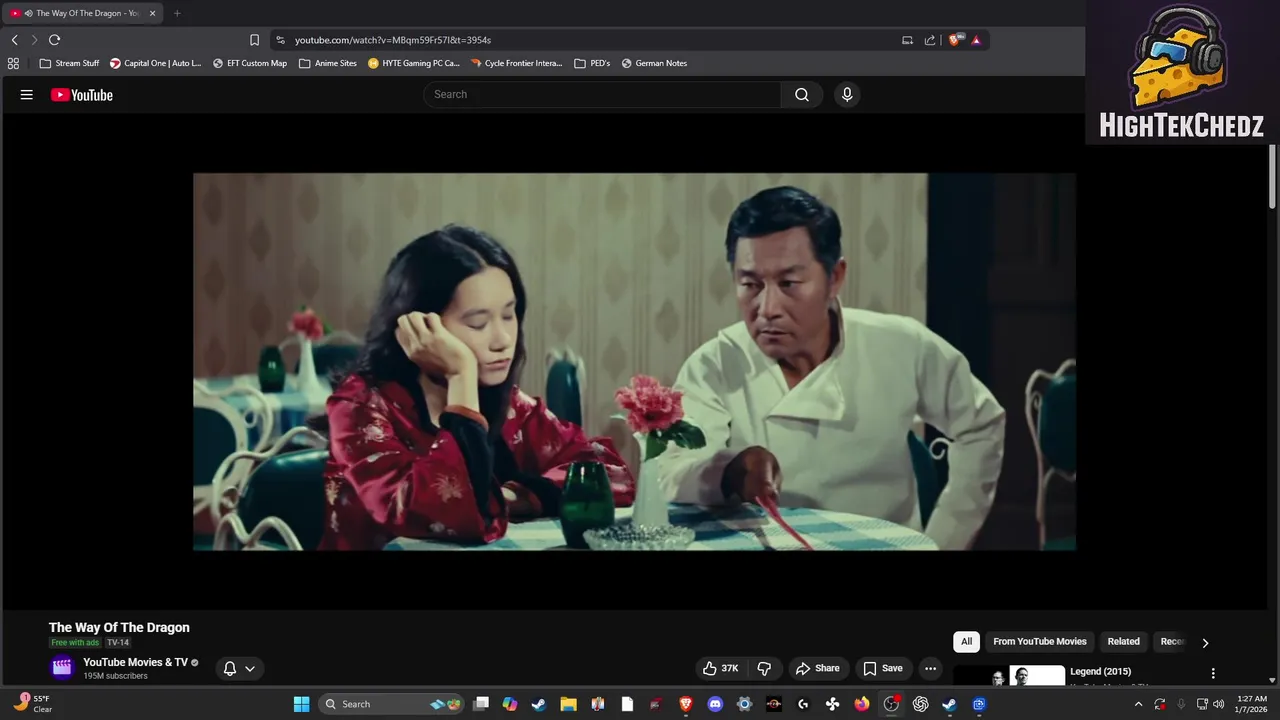The width and height of the screenshot is (1280, 720).
Task: Click the browser address bar URL
Action: [393, 40]
